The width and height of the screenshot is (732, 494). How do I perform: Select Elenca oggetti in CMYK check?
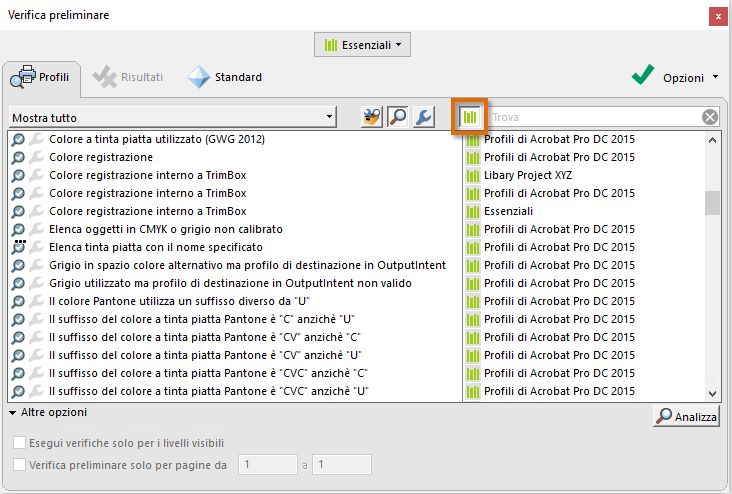coord(166,229)
